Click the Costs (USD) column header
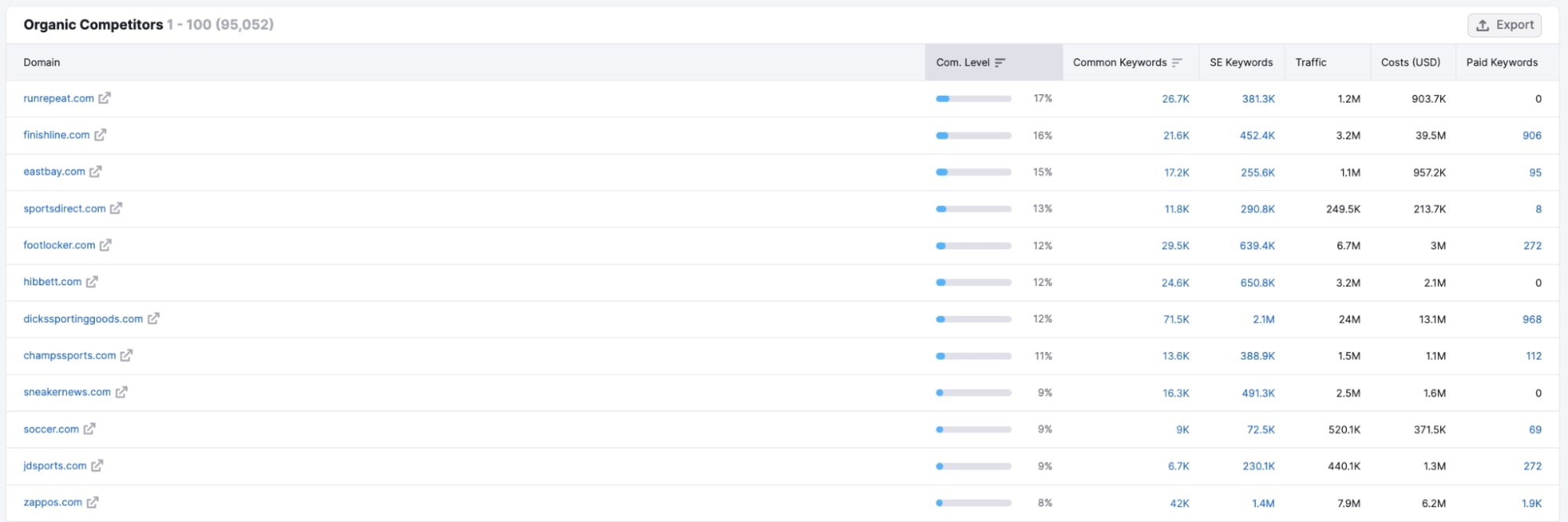This screenshot has width=1568, height=522. pyautogui.click(x=1410, y=63)
